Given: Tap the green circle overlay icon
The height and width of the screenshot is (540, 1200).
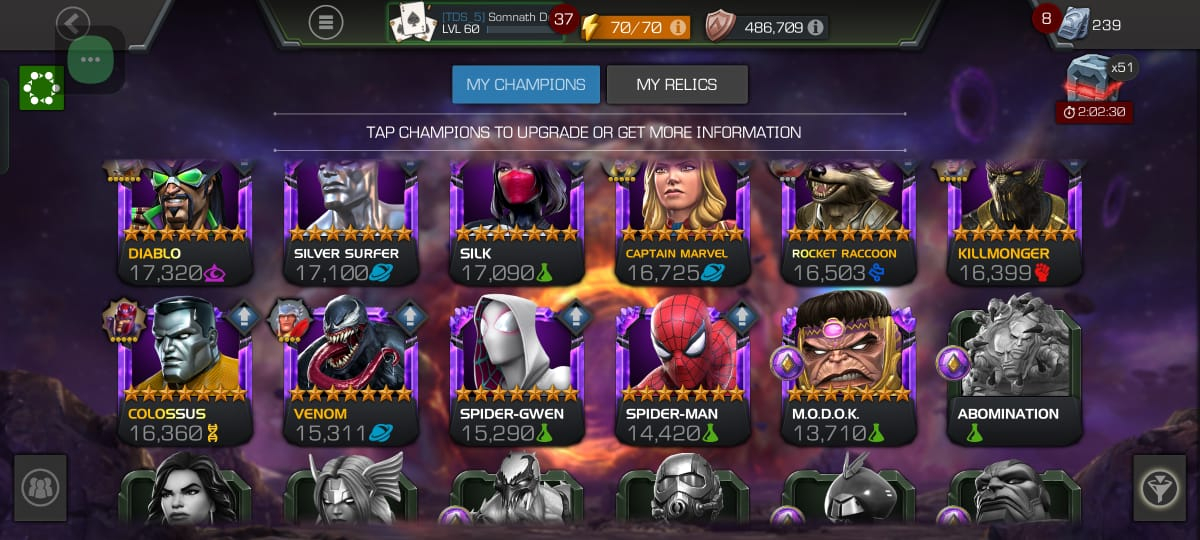Looking at the screenshot, I should [x=41, y=88].
